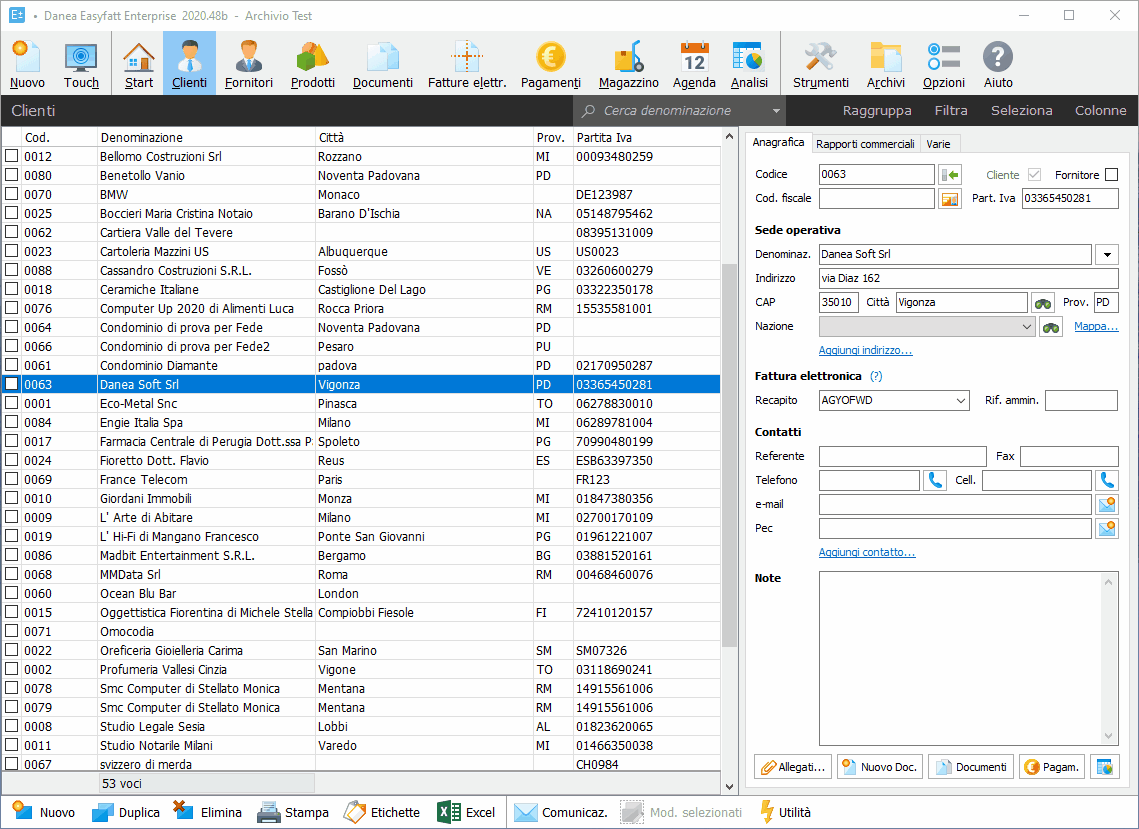Open the Filtra menu

coord(951,110)
